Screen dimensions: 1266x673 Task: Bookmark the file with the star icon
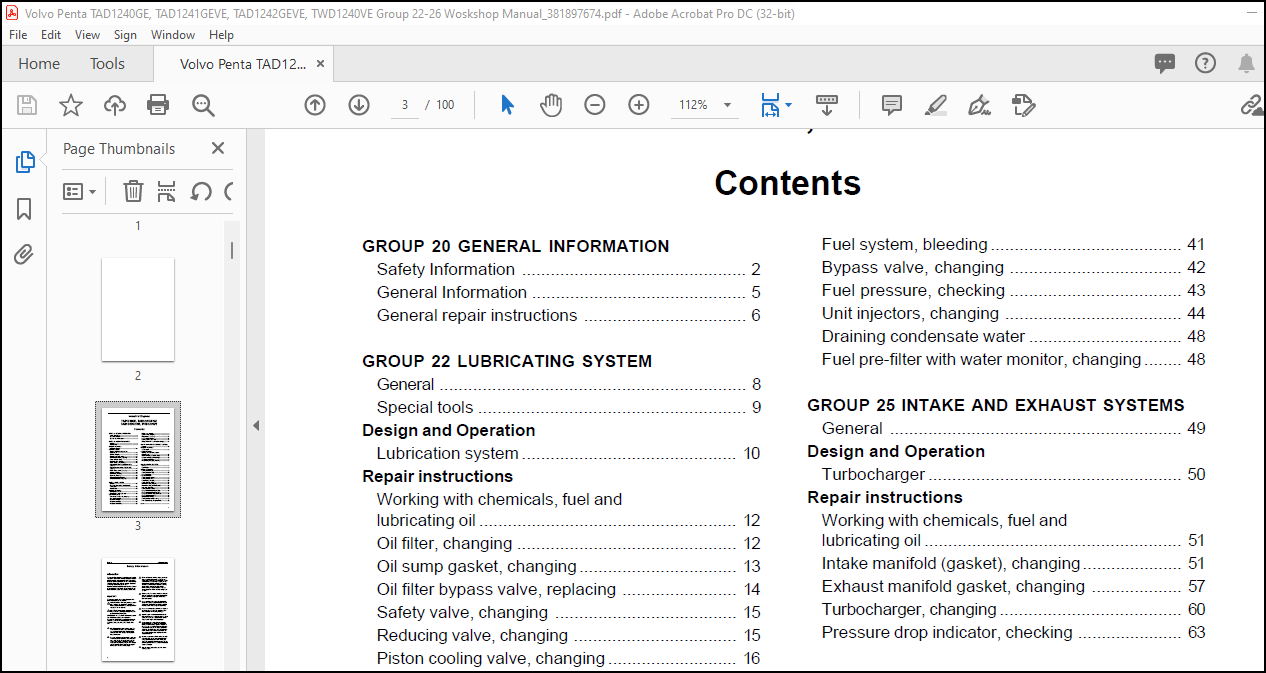71,105
